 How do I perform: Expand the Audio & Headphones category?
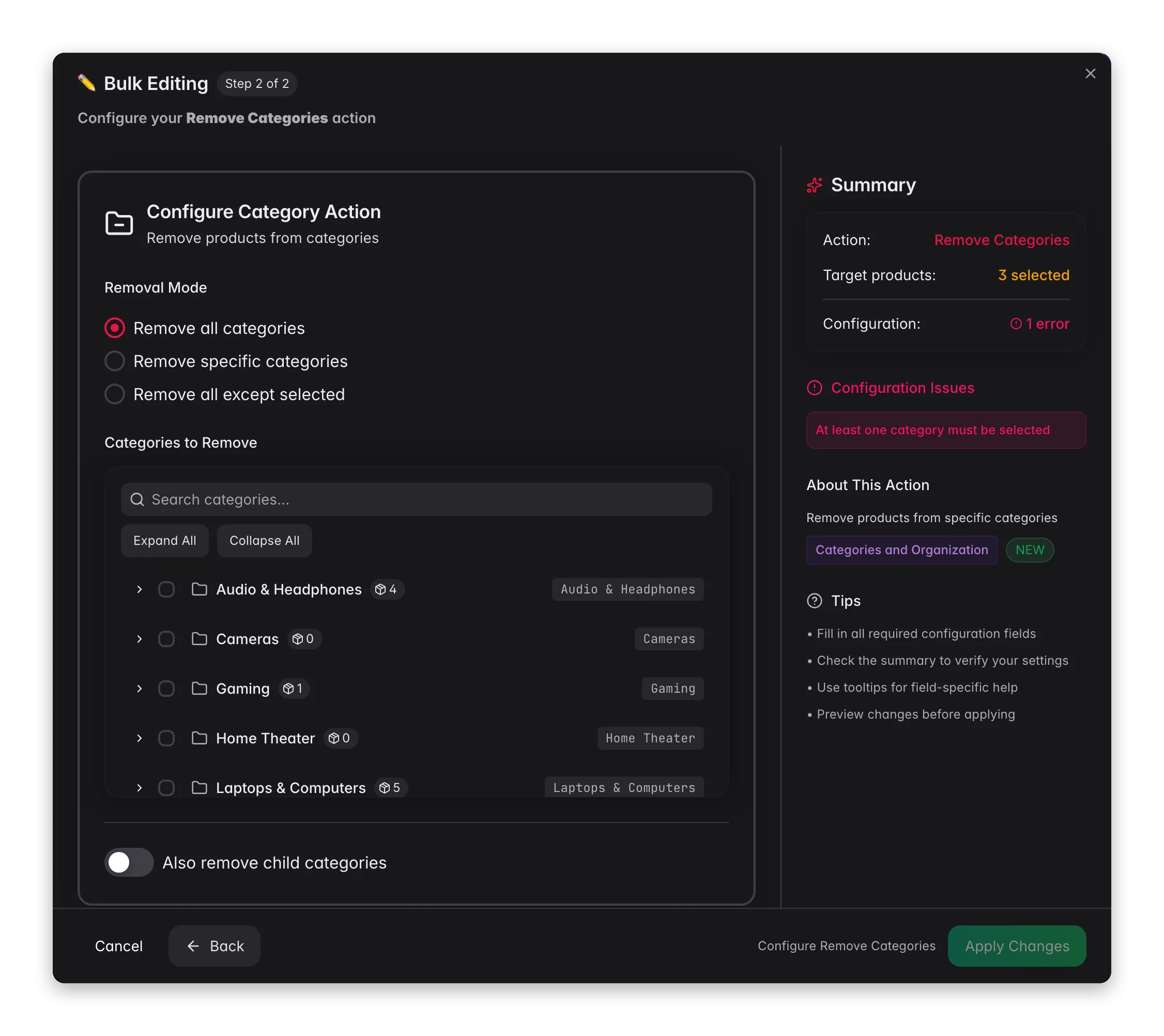(140, 589)
